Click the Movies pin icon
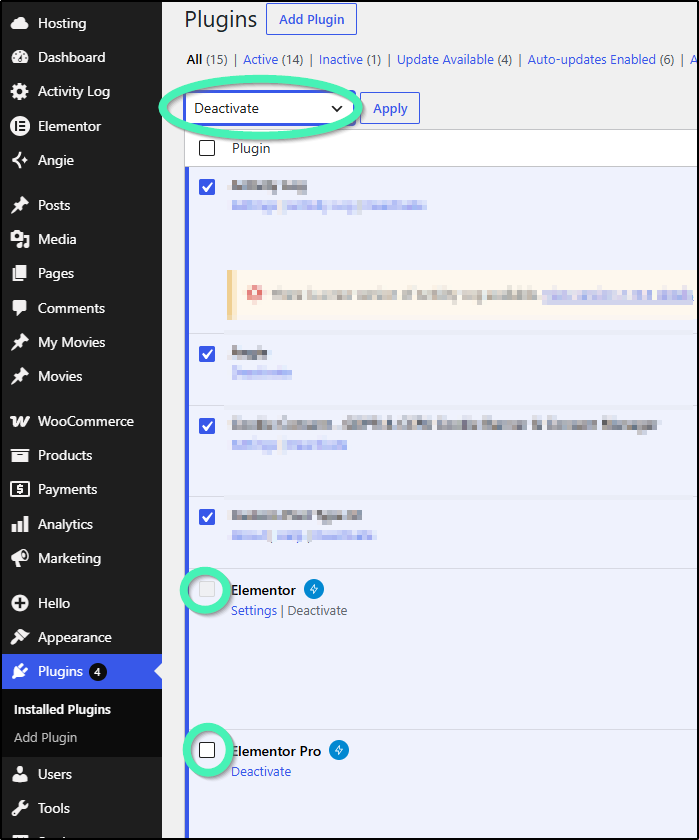The width and height of the screenshot is (699, 840). coord(20,377)
